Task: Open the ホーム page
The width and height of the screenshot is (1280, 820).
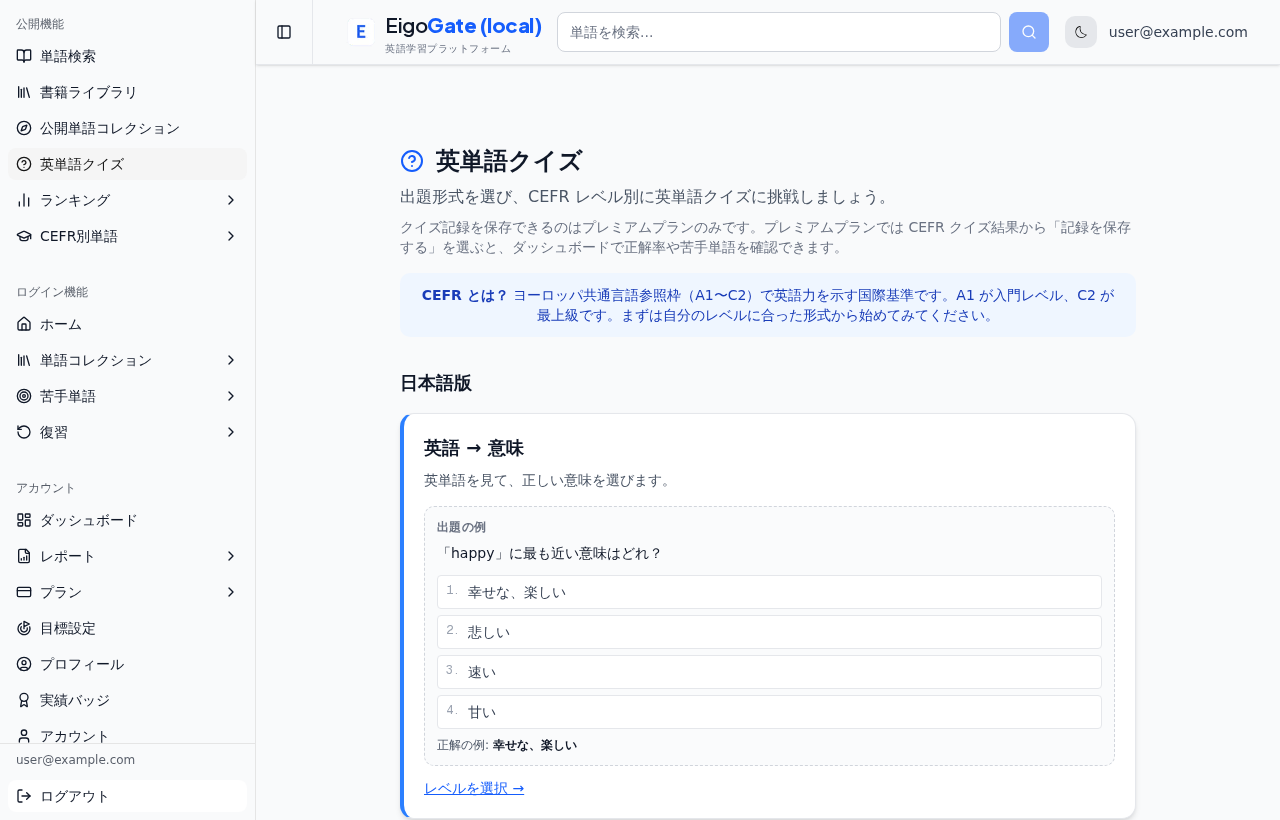Action: [127, 324]
